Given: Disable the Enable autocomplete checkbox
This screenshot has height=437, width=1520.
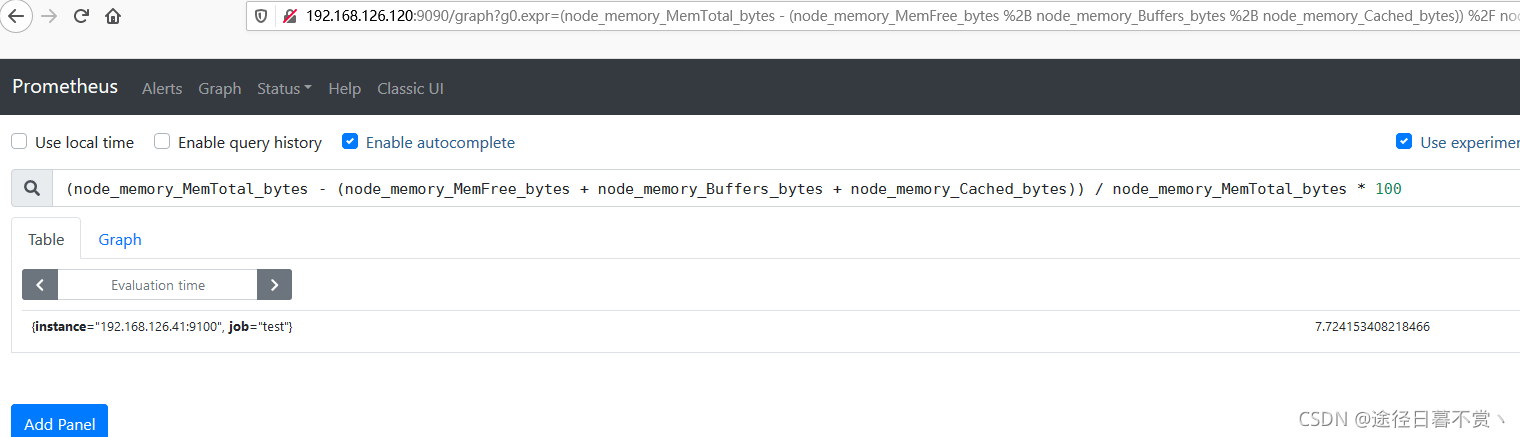Looking at the screenshot, I should pos(350,142).
